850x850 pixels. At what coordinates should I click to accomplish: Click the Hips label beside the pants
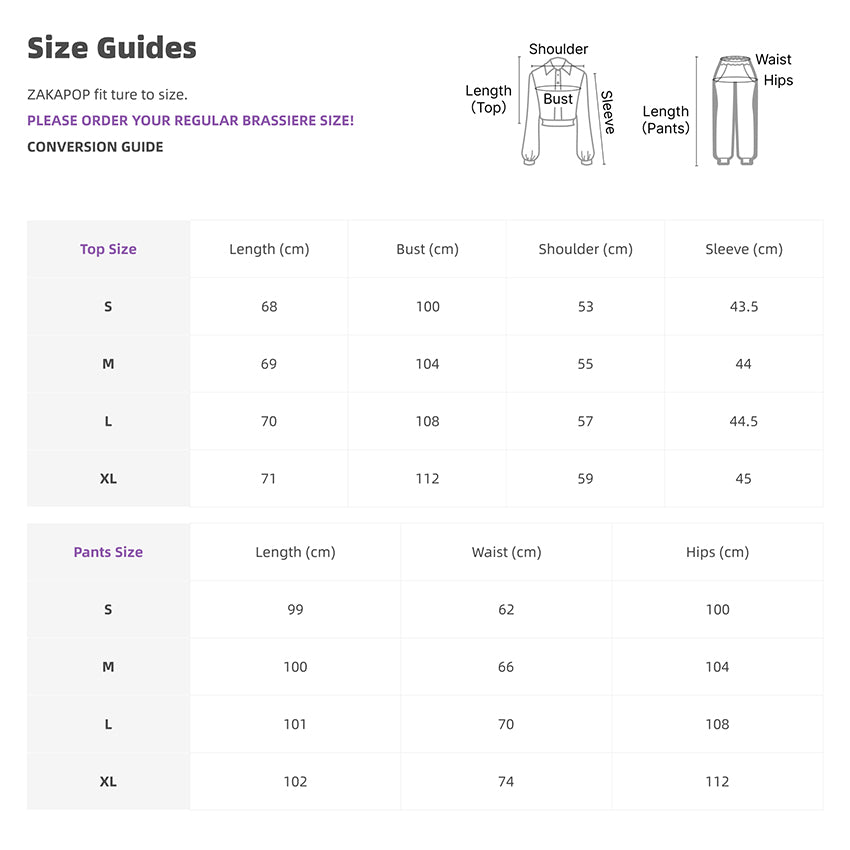click(778, 81)
